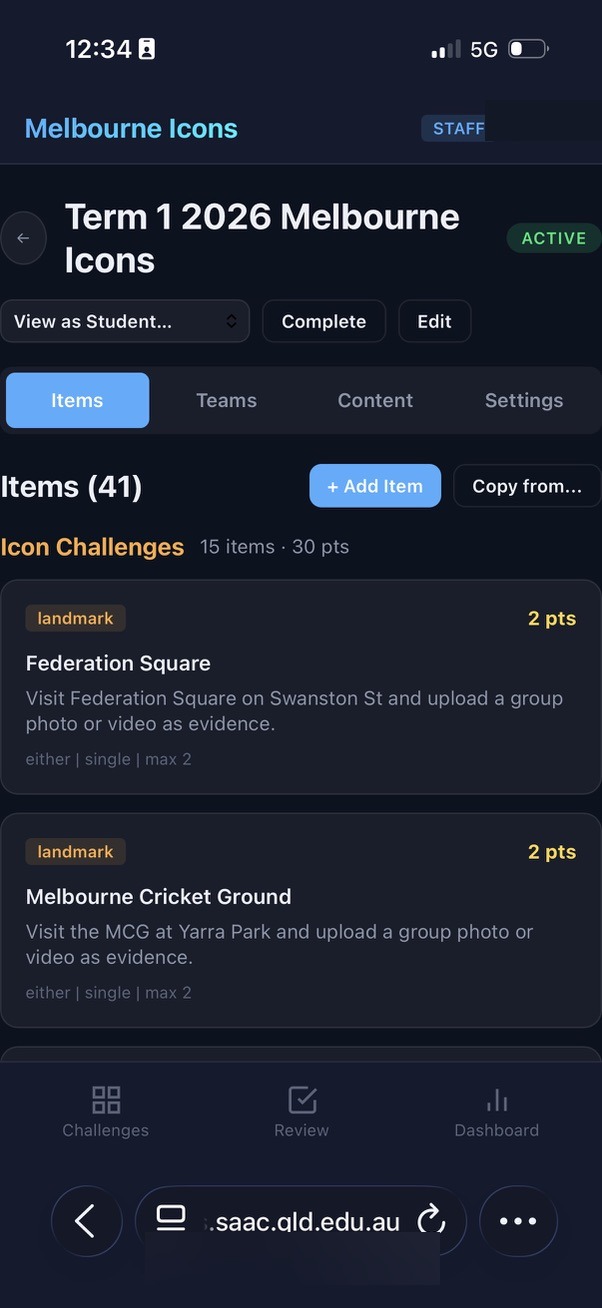Click the Edit button

pyautogui.click(x=434, y=321)
